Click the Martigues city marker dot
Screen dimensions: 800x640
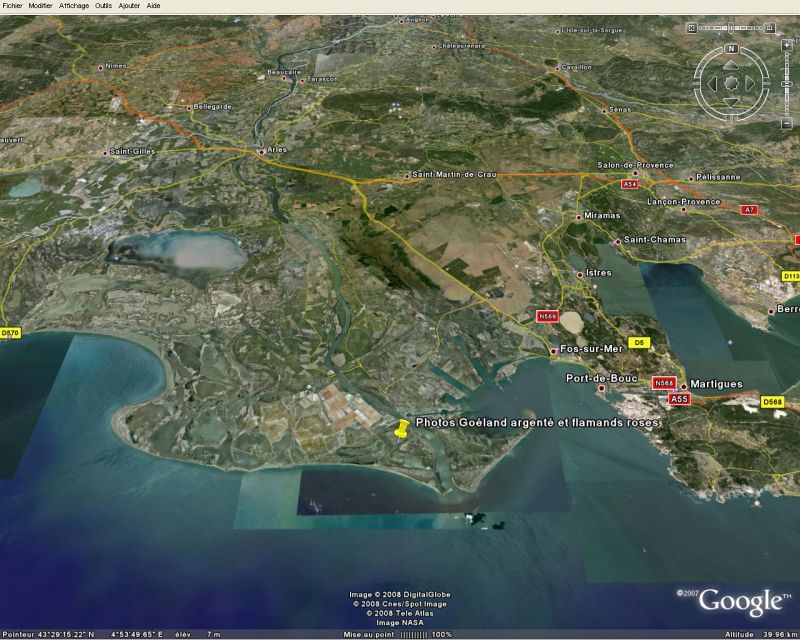(x=684, y=387)
